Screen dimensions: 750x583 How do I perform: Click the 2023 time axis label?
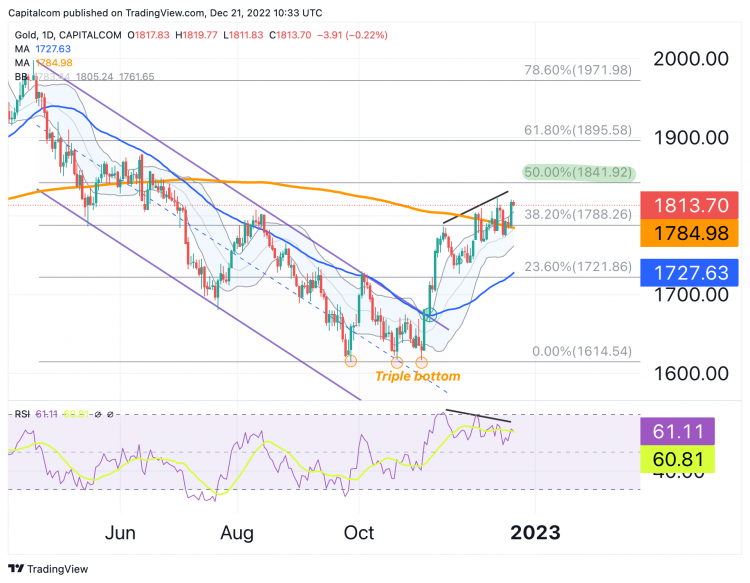[x=535, y=533]
